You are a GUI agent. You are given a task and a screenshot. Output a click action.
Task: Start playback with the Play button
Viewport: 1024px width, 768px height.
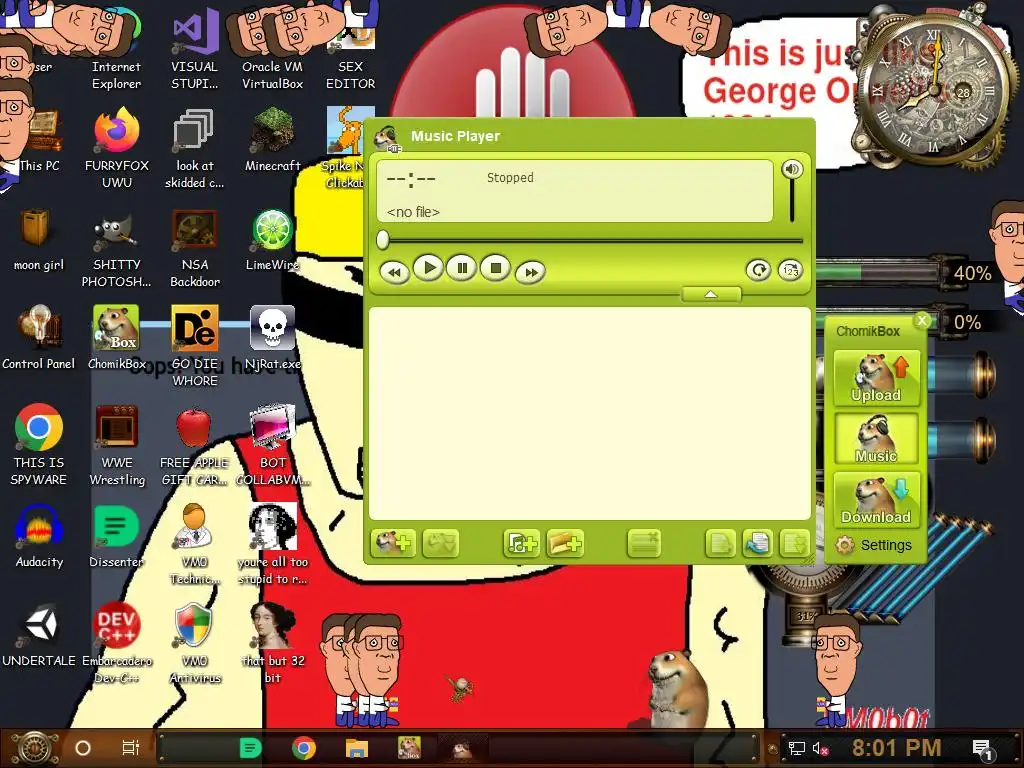point(429,268)
